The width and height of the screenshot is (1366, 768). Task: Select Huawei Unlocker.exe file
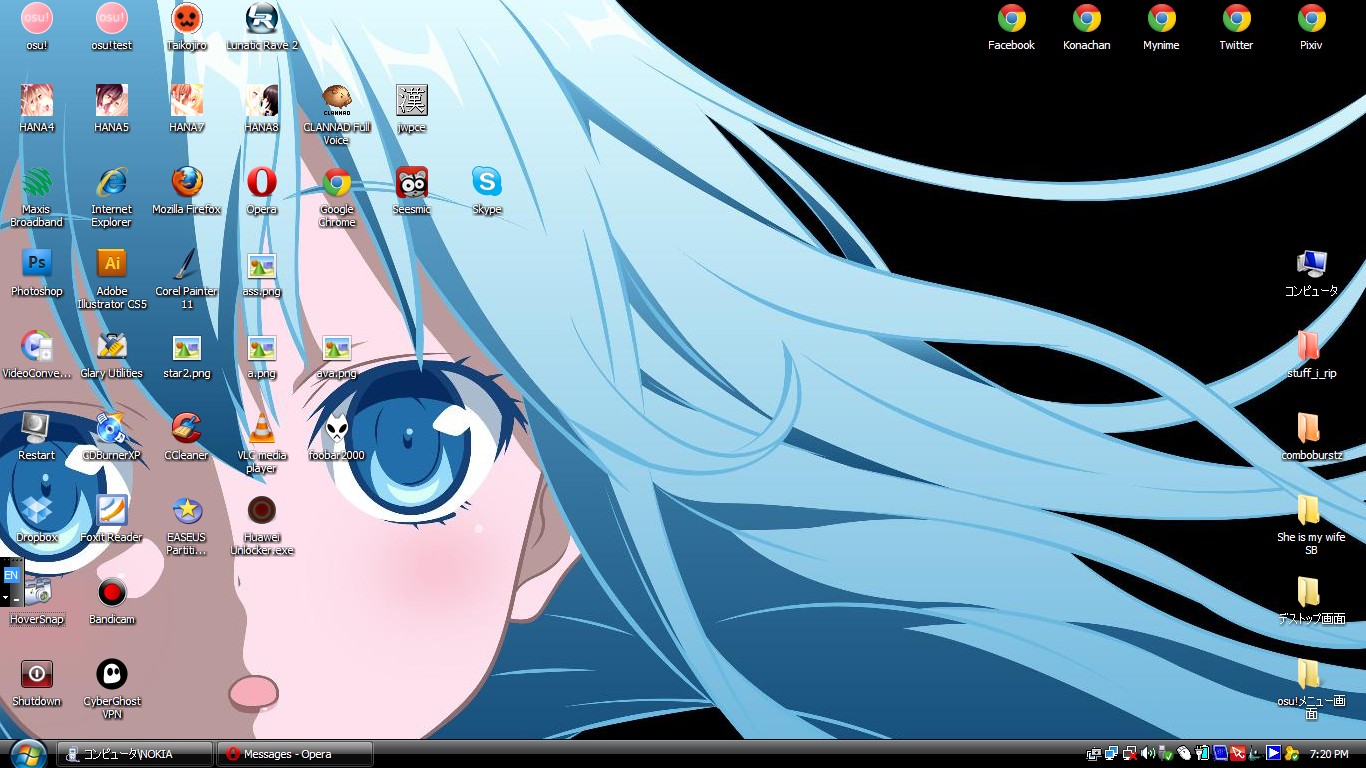262,525
